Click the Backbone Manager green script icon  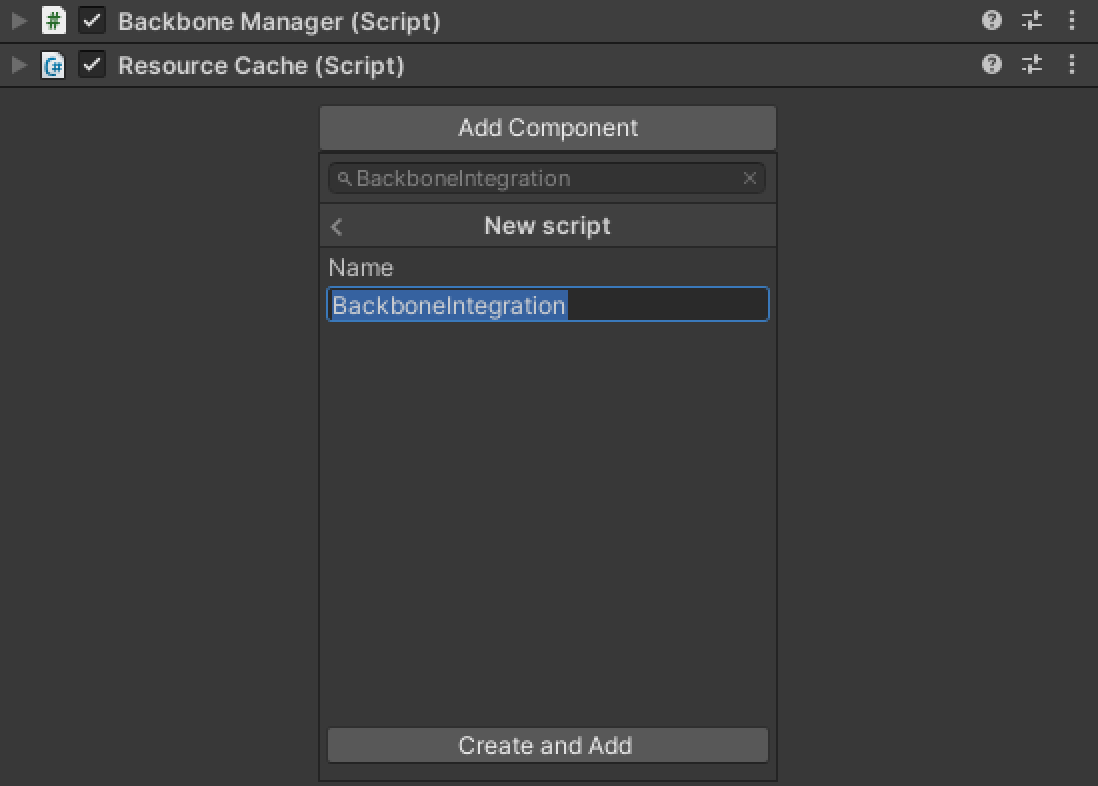54,21
